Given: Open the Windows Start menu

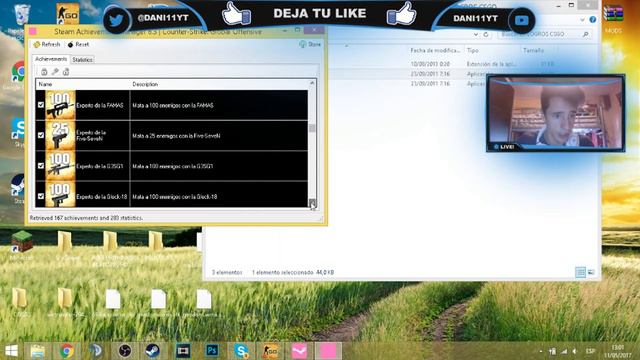Looking at the screenshot, I should [x=11, y=351].
